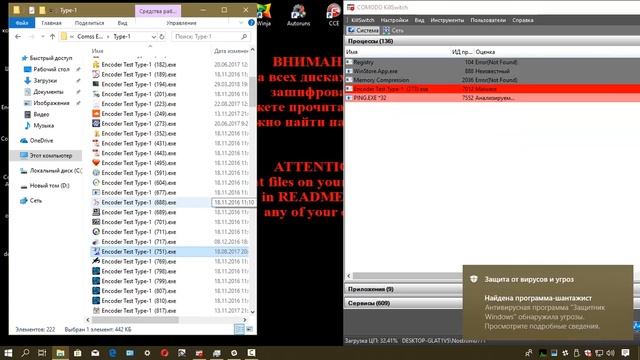640x360 pixels.
Task: Select the Управление ribbon tab
Action: tap(181, 23)
